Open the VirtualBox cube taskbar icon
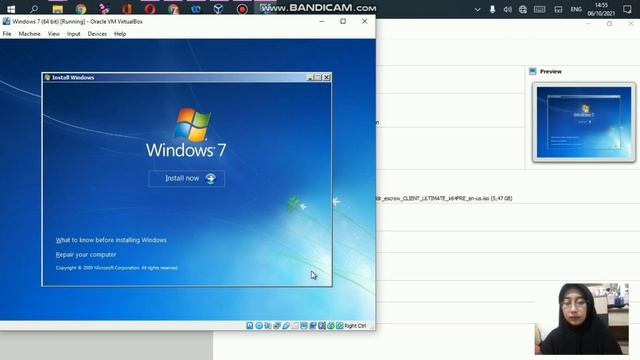 tap(218, 9)
